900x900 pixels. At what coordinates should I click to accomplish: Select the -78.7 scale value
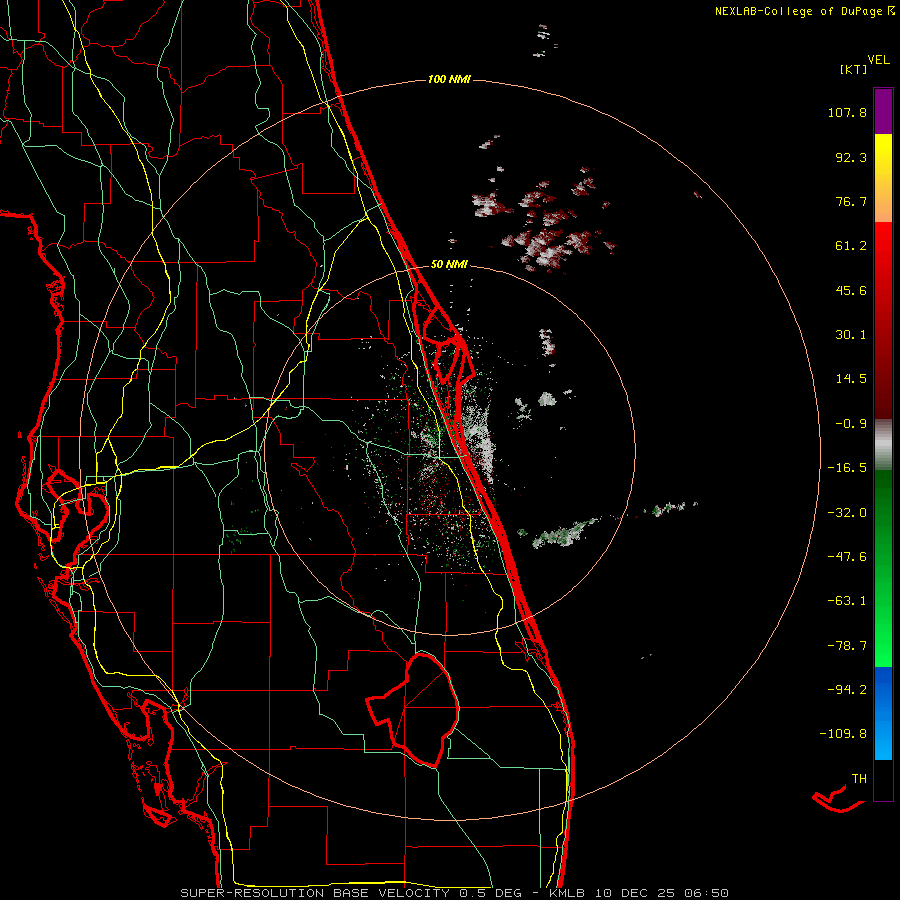[847, 646]
